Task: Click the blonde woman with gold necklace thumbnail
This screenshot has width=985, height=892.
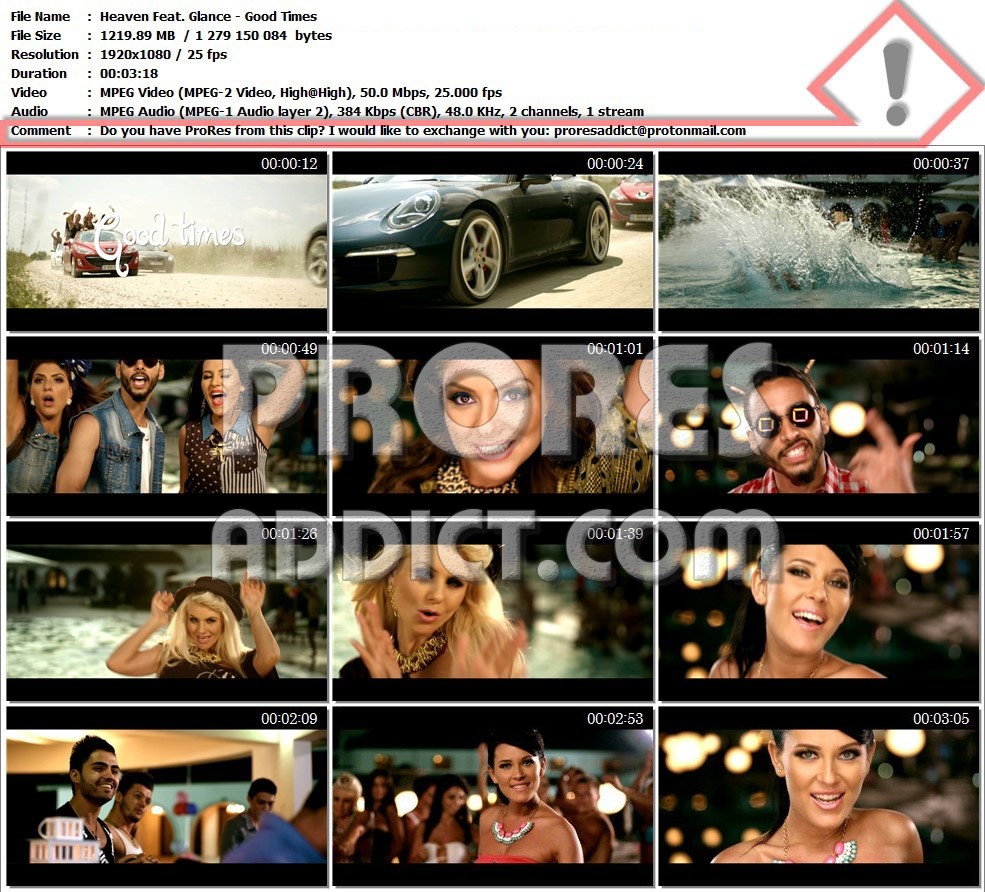Action: (493, 611)
